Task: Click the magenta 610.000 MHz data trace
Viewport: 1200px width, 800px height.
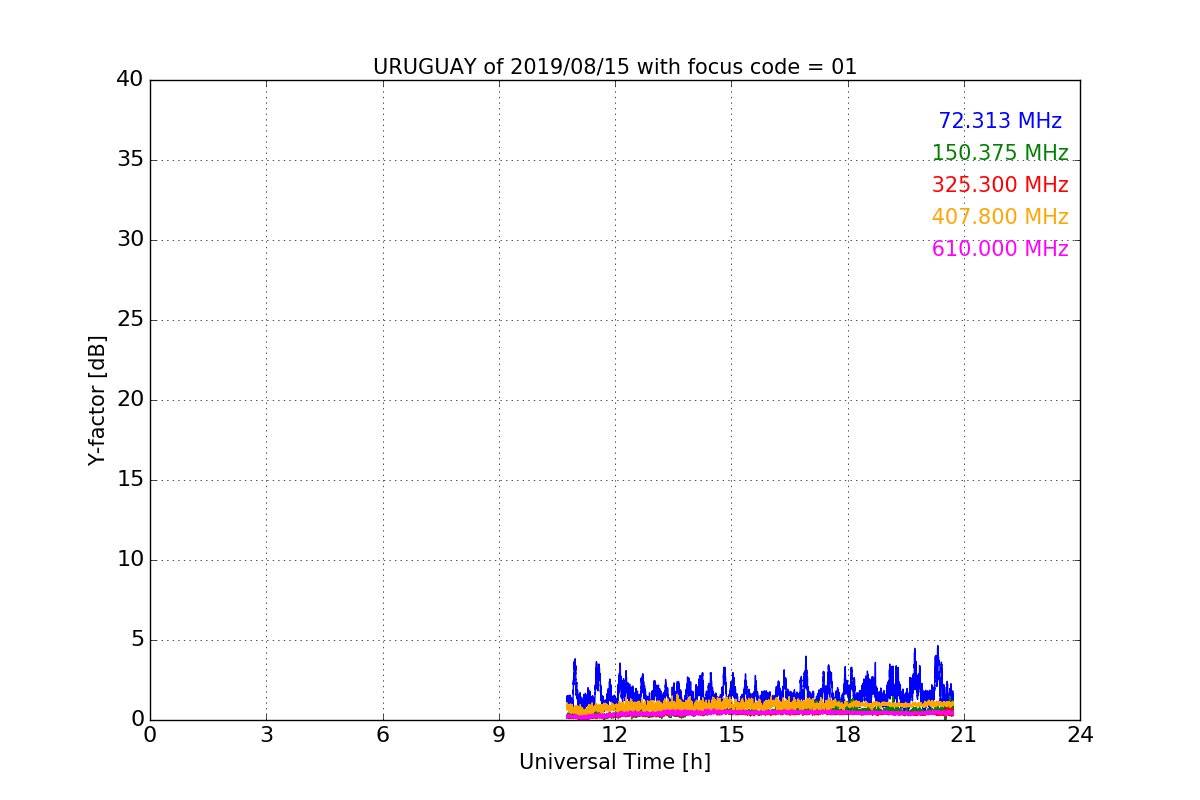Action: pyautogui.click(x=760, y=712)
